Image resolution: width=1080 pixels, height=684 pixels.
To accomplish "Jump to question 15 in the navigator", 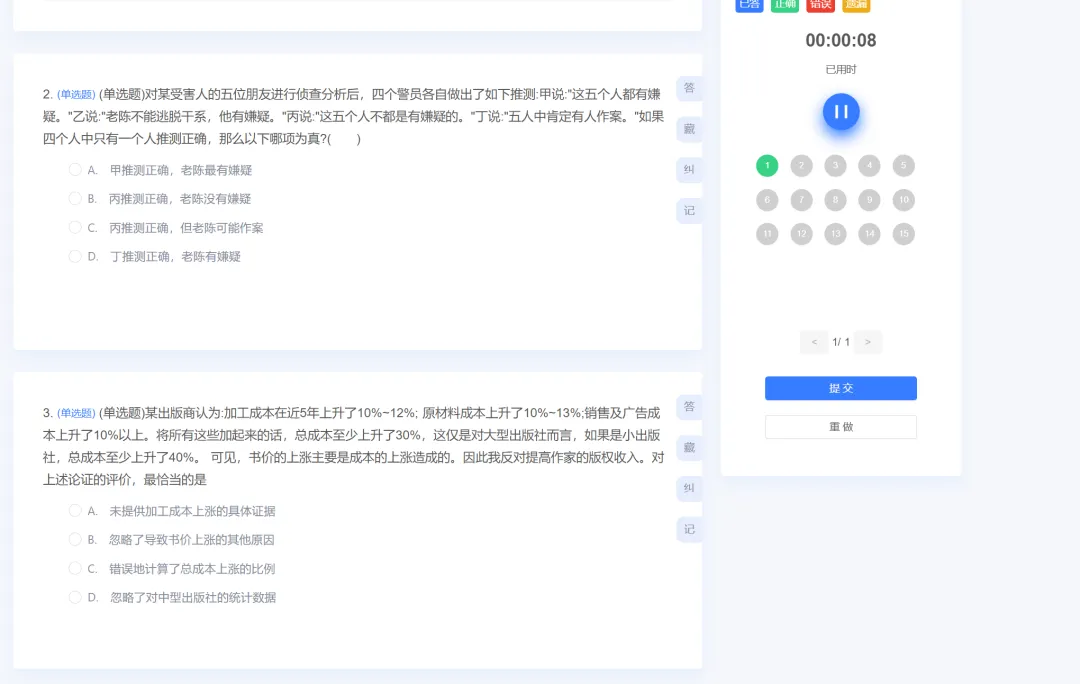I will [x=904, y=234].
